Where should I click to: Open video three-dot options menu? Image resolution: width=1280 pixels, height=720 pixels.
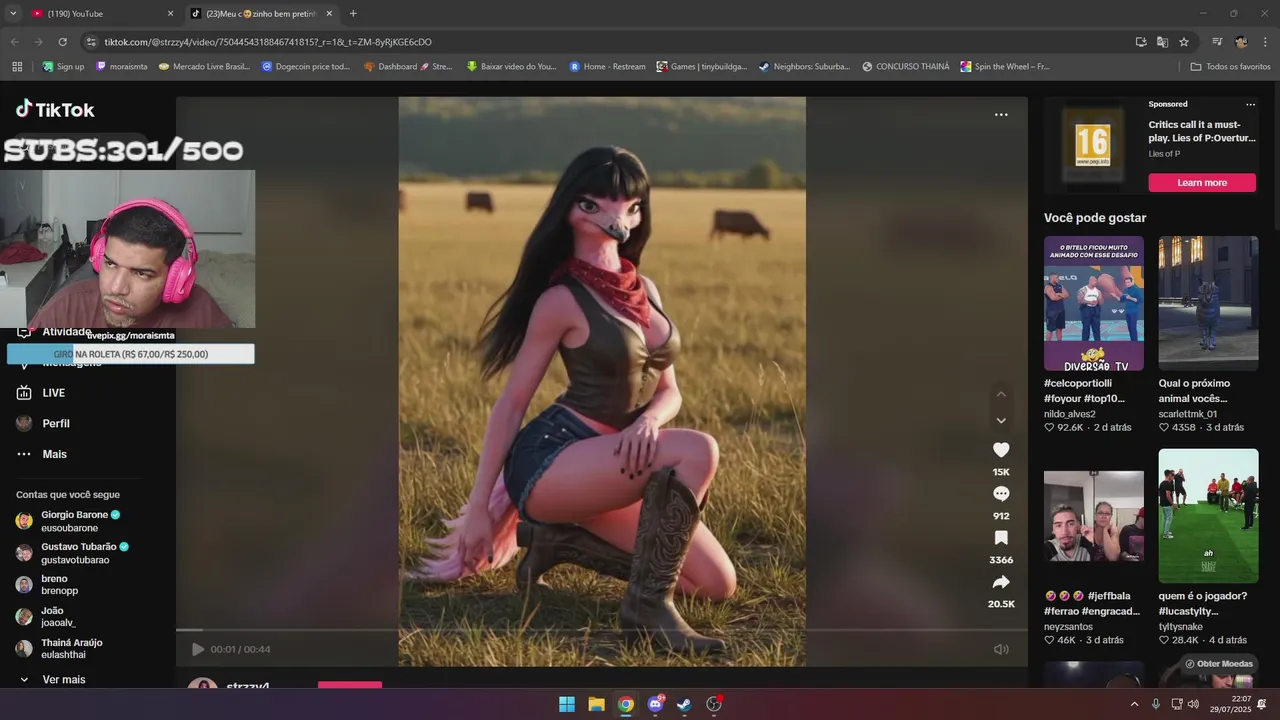click(x=1001, y=115)
